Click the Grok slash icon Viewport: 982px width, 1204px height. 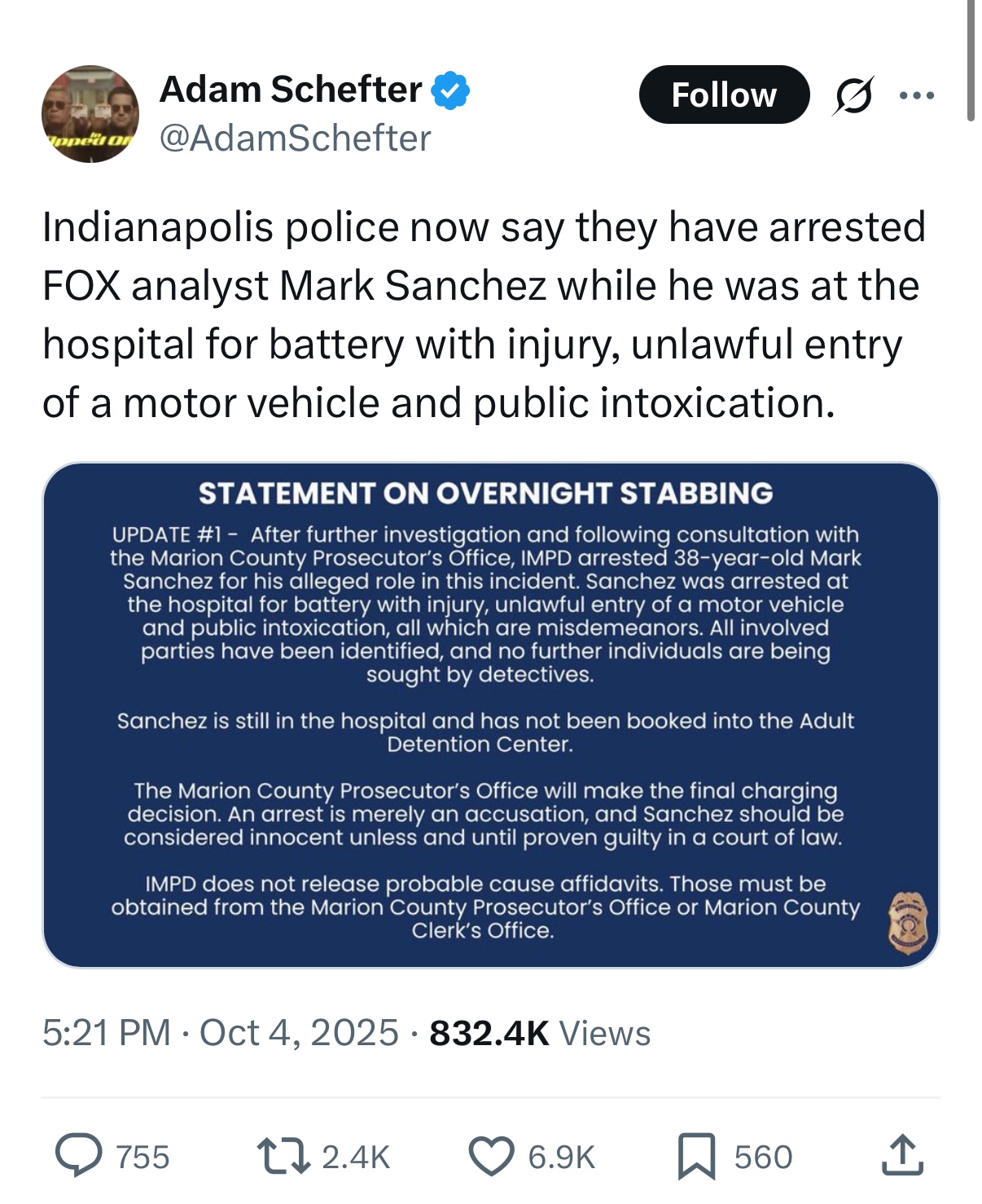point(853,95)
